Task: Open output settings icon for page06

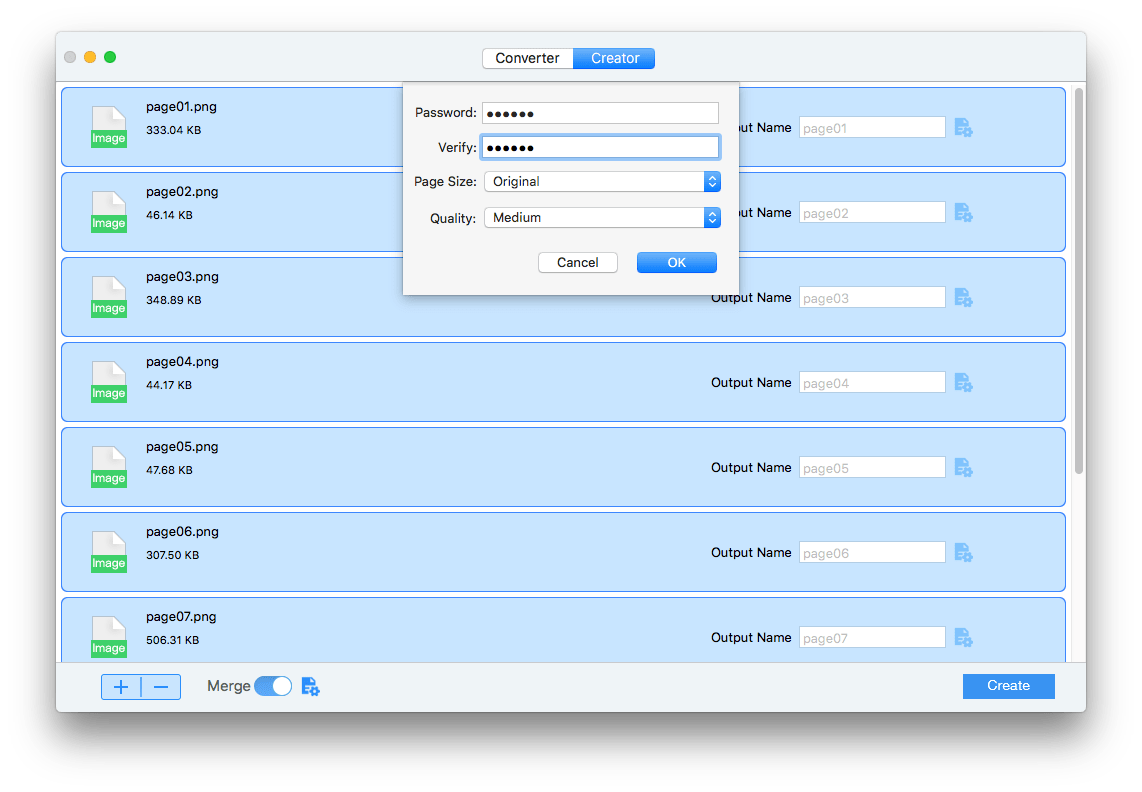Action: point(963,553)
